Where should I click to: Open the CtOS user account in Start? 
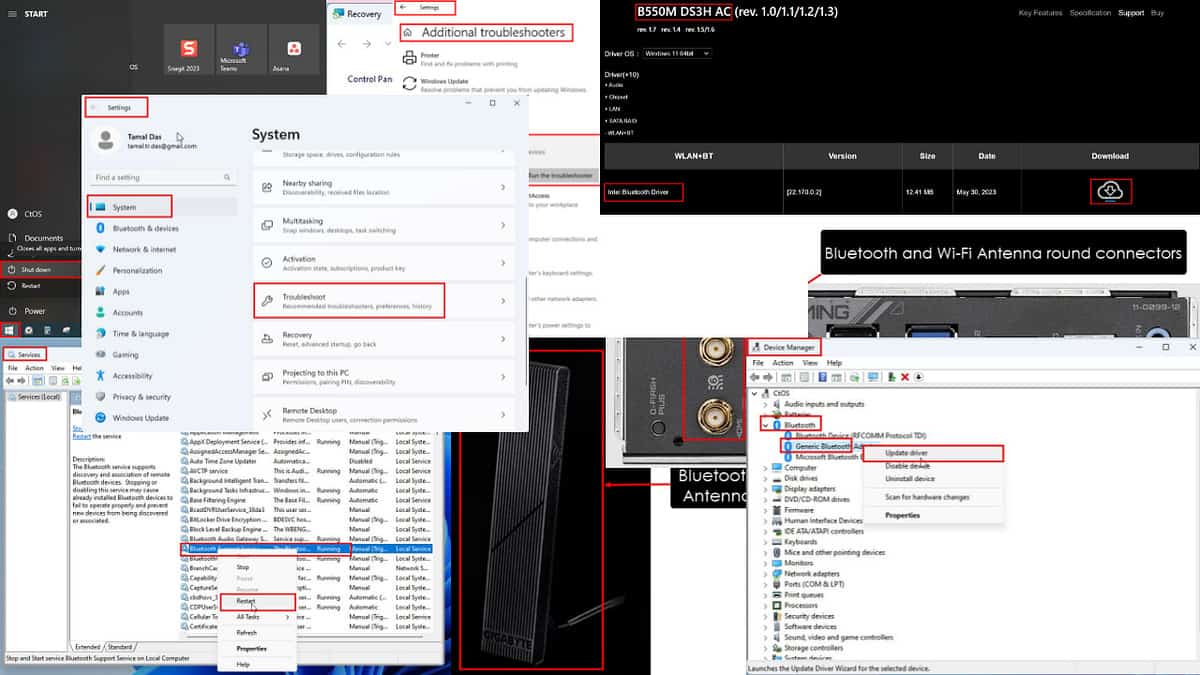point(26,213)
